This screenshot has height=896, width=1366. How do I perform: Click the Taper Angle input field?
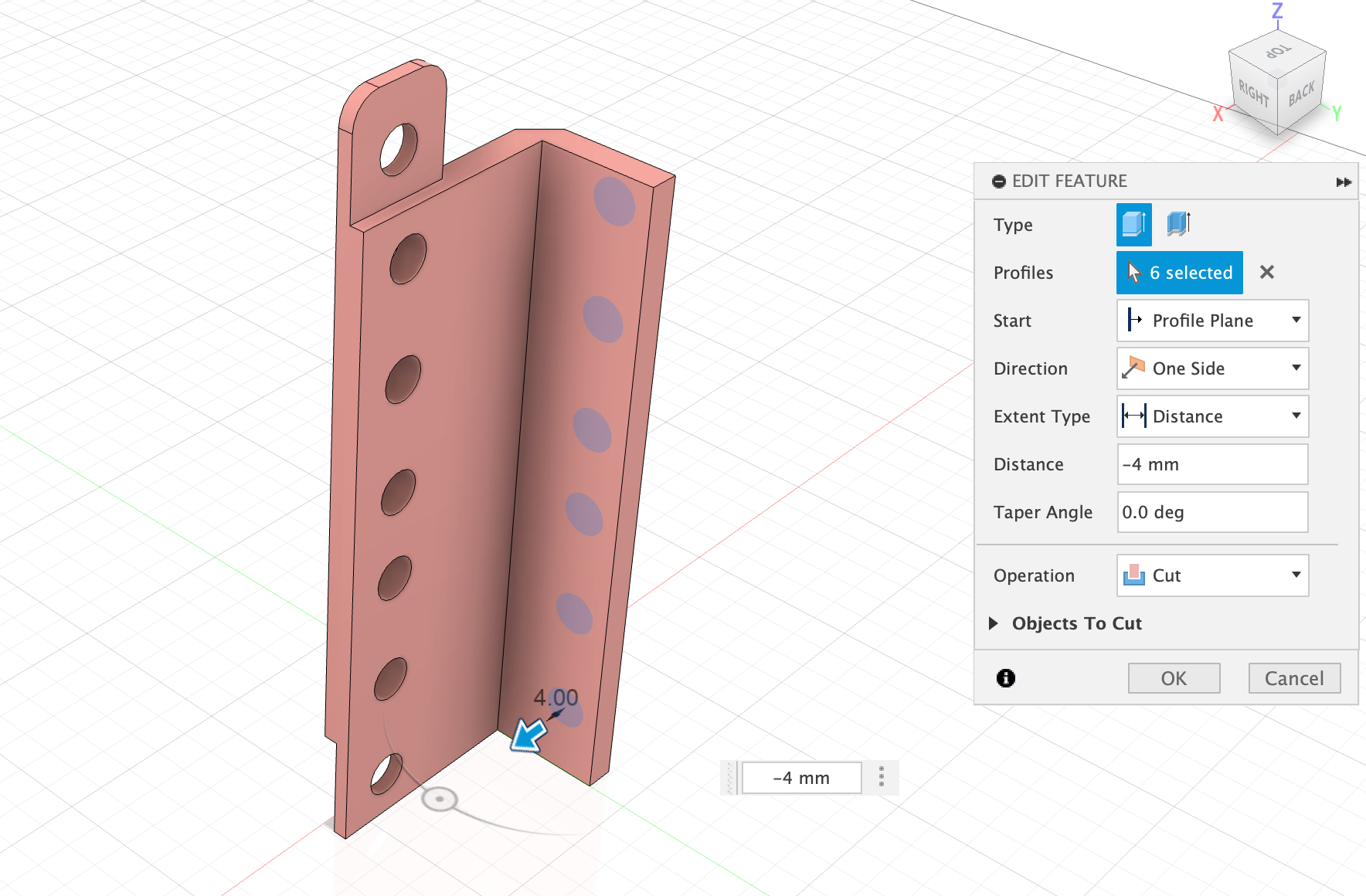pyautogui.click(x=1212, y=512)
